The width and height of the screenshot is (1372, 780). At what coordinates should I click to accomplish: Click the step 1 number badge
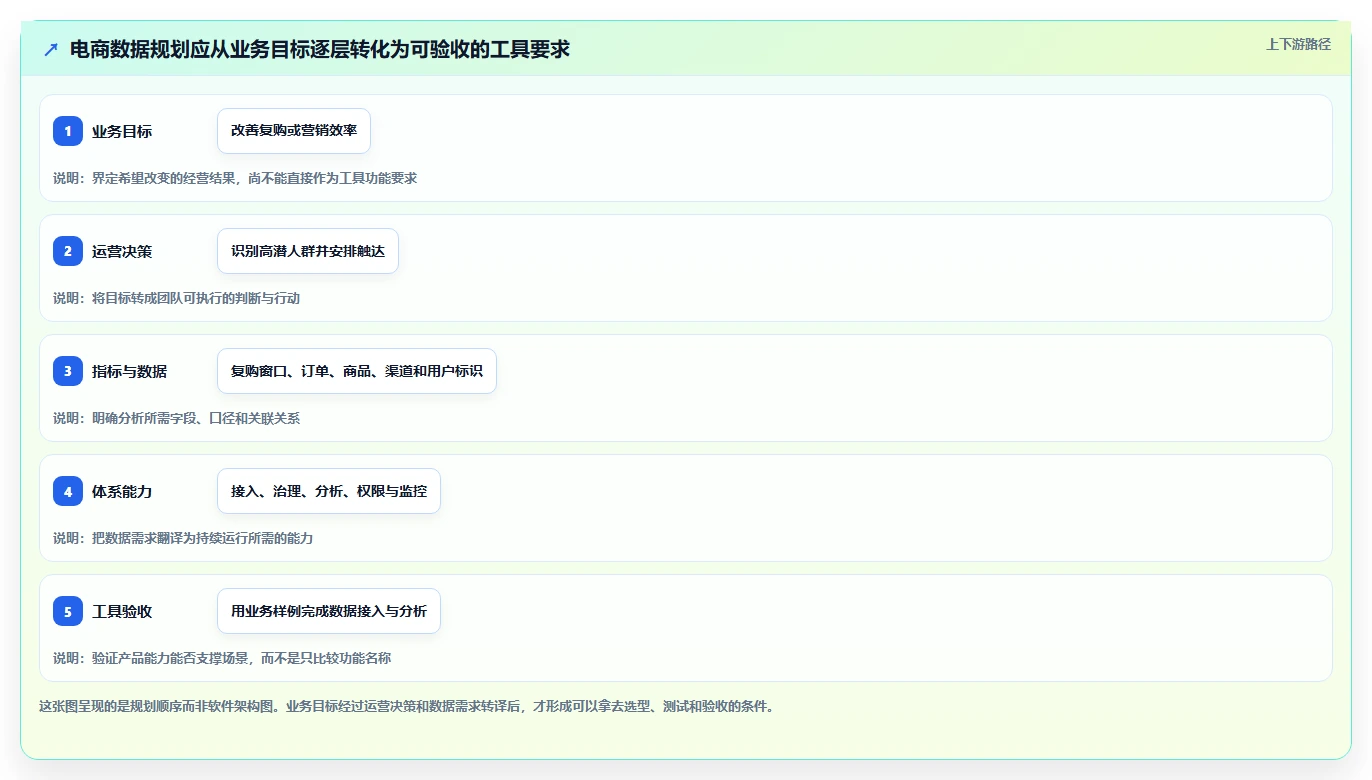(x=68, y=131)
